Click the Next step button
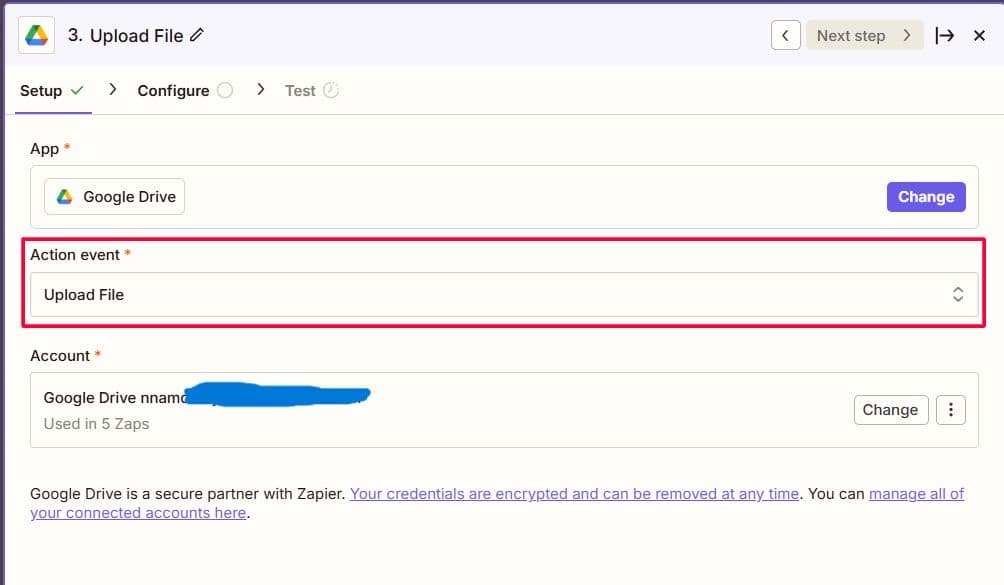1004x585 pixels. [x=864, y=35]
